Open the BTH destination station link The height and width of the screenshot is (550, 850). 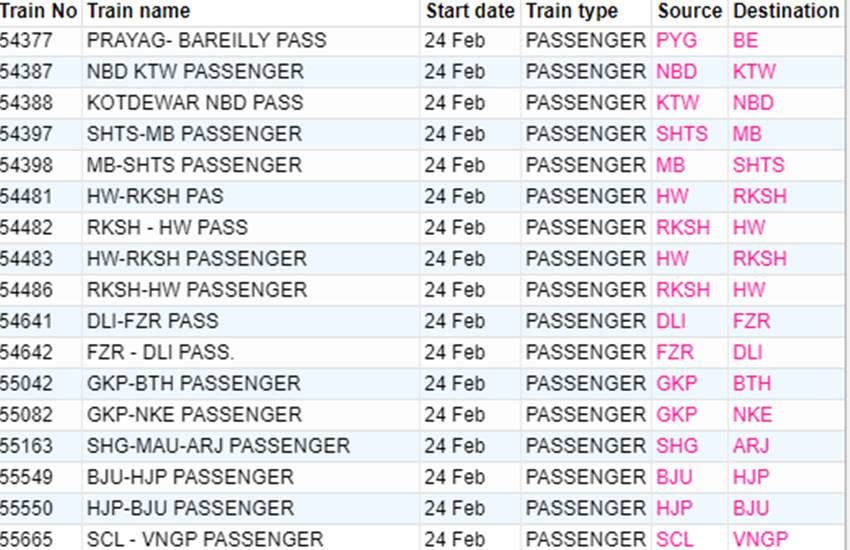(752, 383)
